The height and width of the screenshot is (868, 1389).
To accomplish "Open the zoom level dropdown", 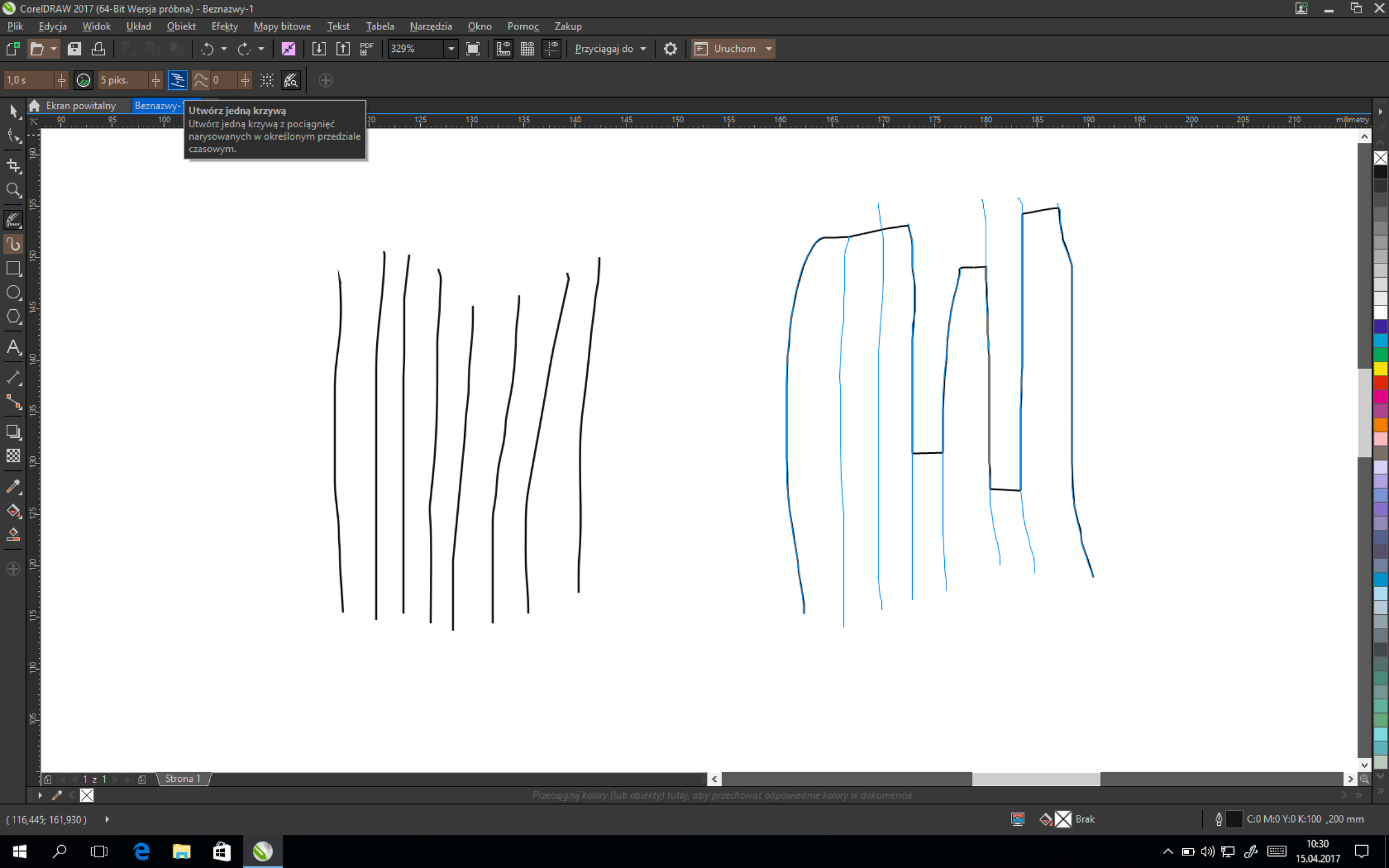I will pos(451,49).
